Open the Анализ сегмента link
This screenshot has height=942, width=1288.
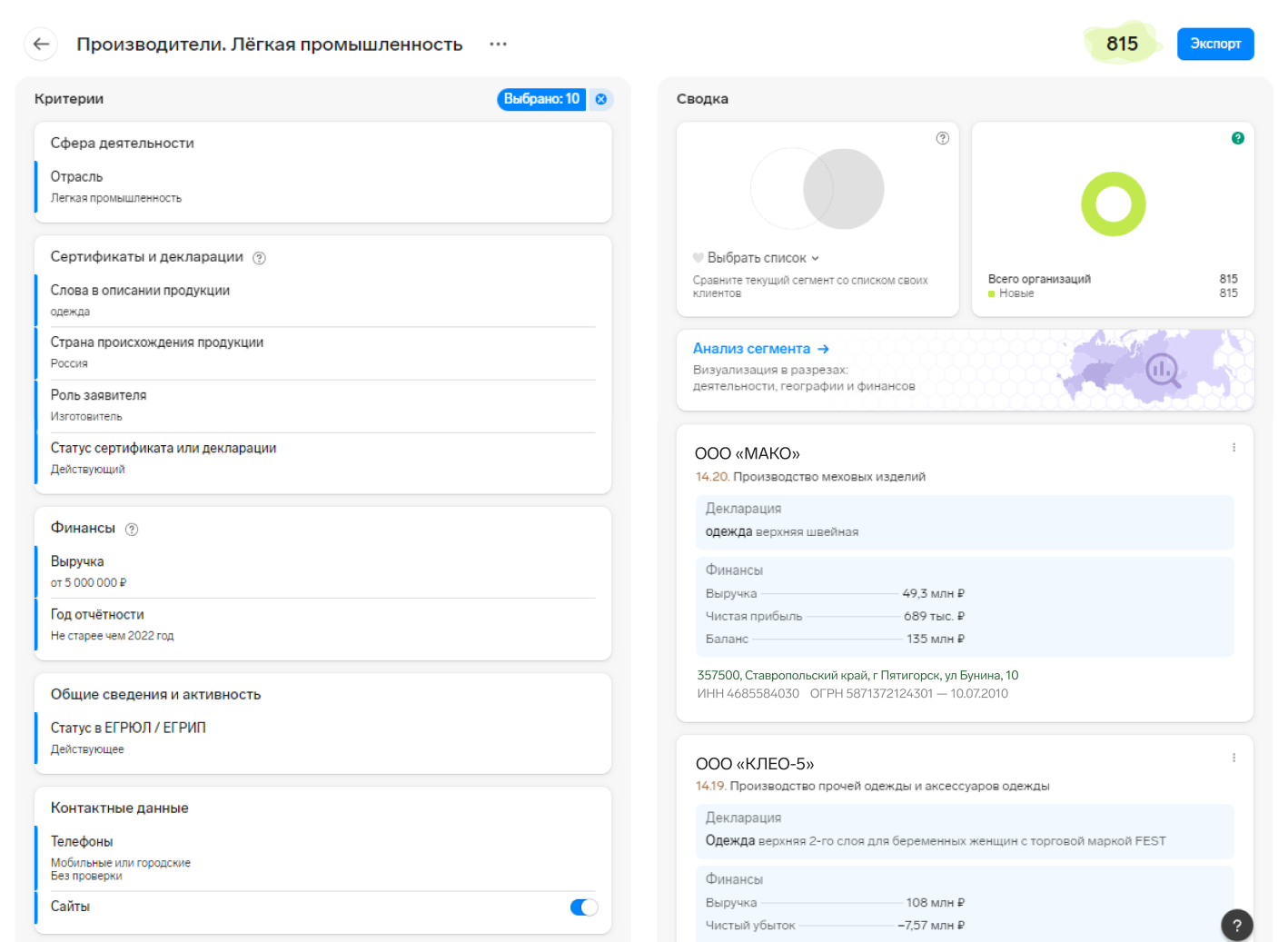(x=751, y=349)
